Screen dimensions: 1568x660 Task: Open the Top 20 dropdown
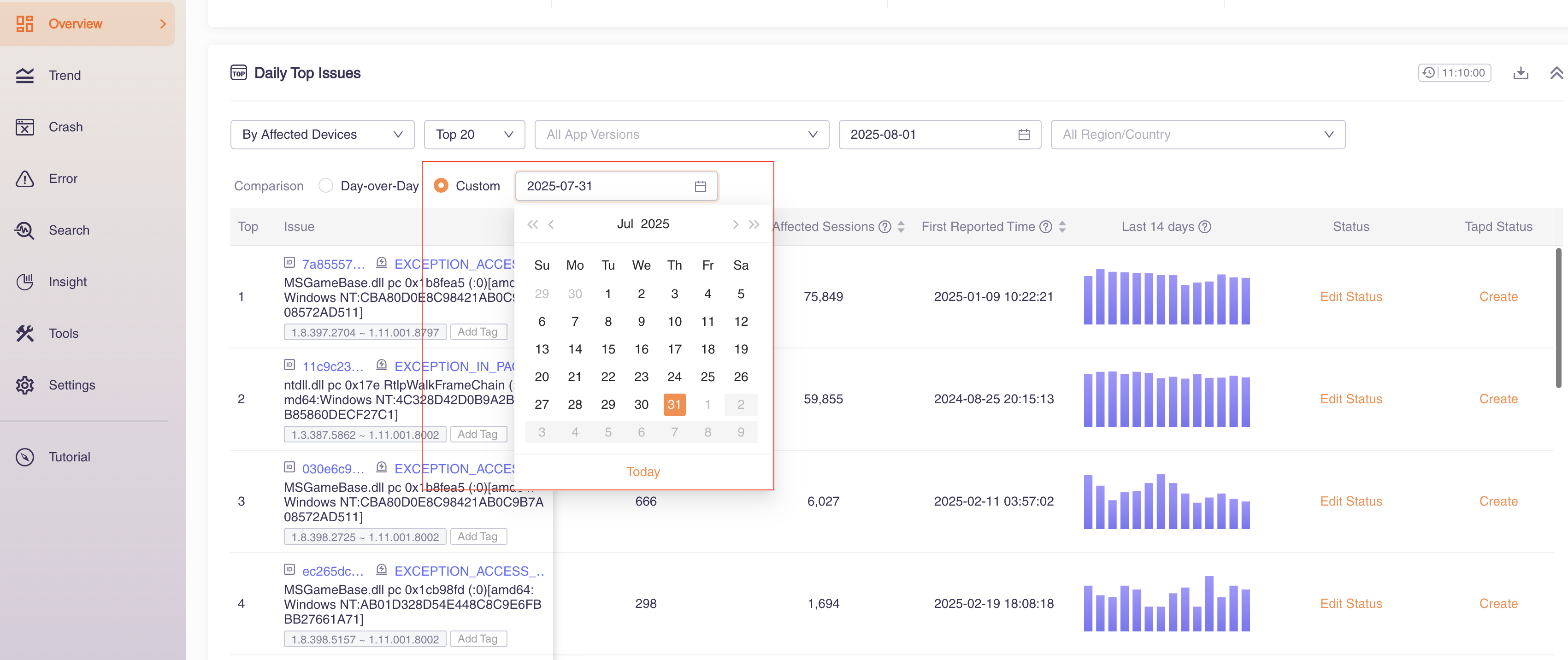[x=474, y=135]
